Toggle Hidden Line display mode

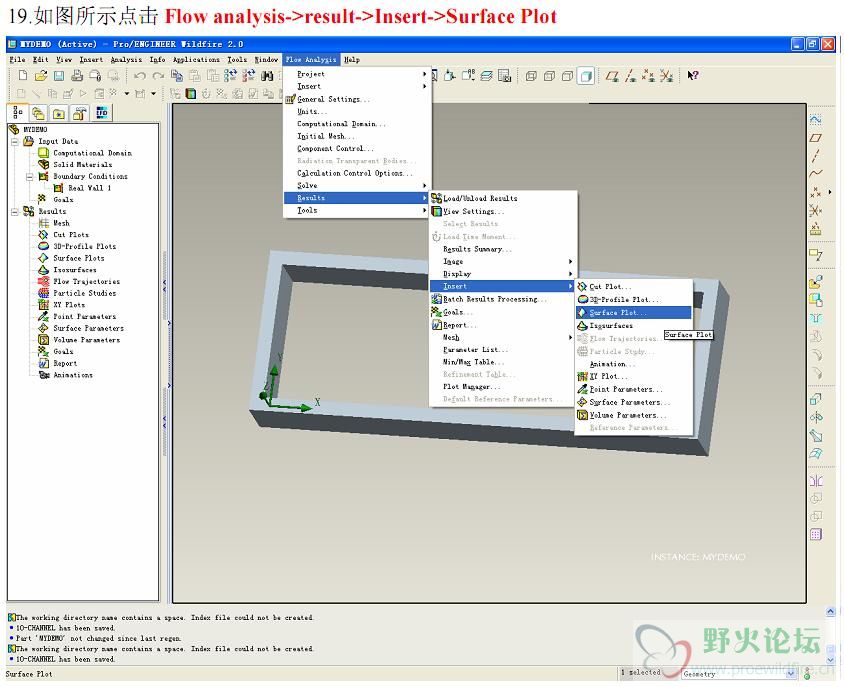pos(549,76)
